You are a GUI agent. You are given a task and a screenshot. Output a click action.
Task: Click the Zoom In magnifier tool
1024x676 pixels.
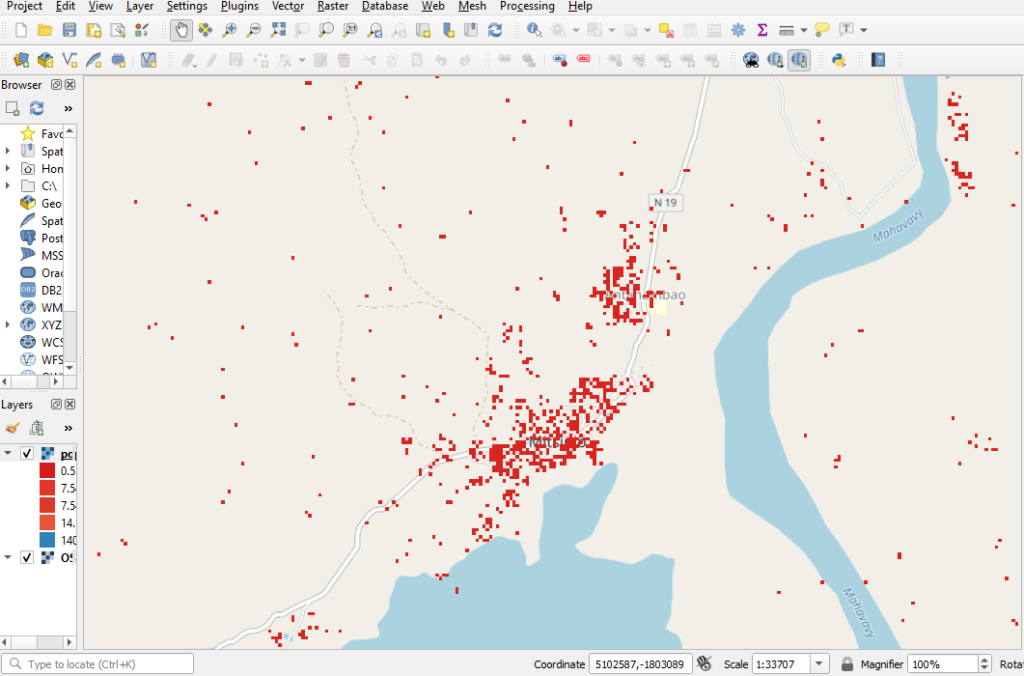[x=230, y=30]
